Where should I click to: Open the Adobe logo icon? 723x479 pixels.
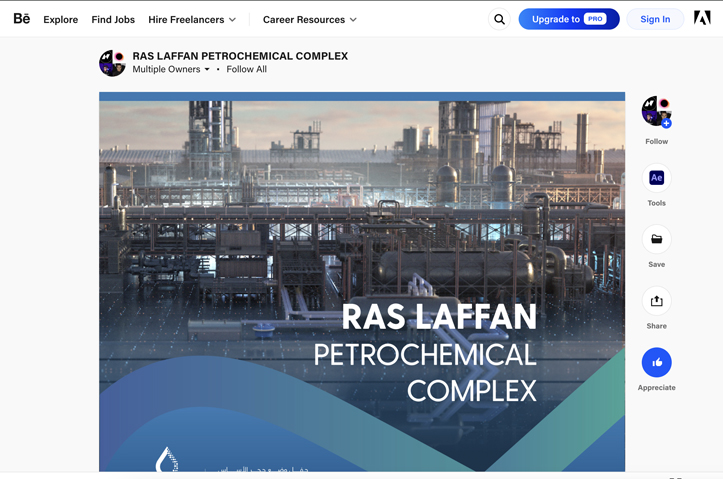click(x=702, y=18)
